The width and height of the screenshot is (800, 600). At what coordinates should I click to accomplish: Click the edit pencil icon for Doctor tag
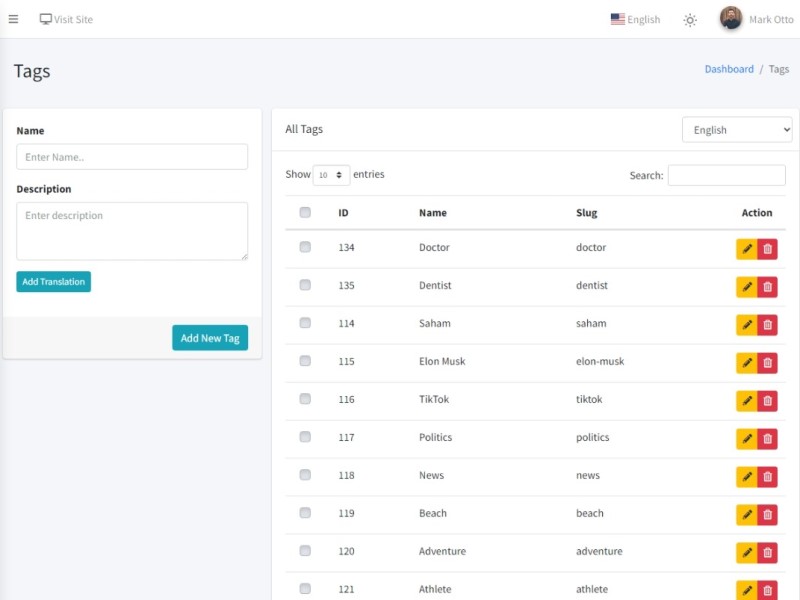[746, 249]
